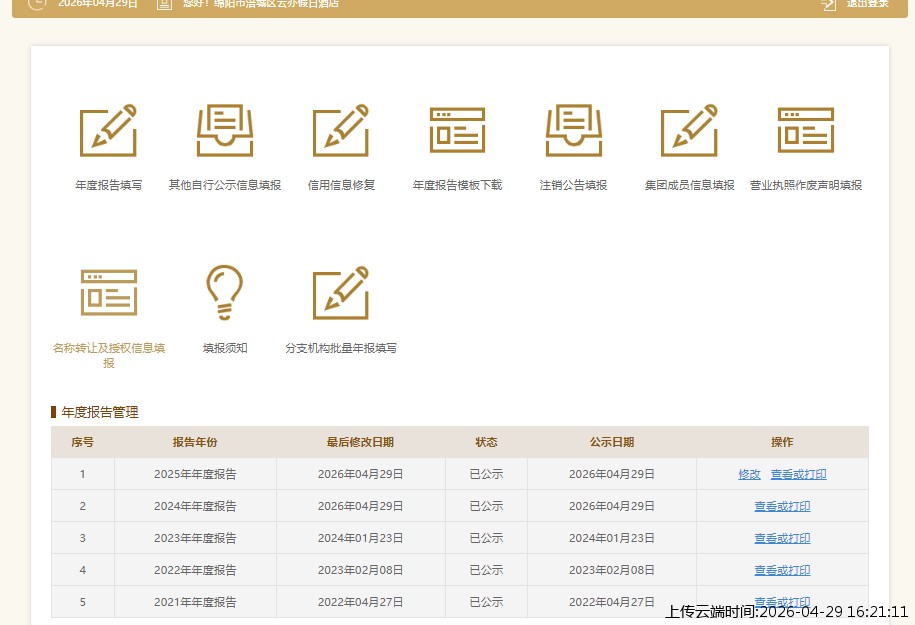Open 查看或打印 for the 2025 report

pyautogui.click(x=798, y=475)
